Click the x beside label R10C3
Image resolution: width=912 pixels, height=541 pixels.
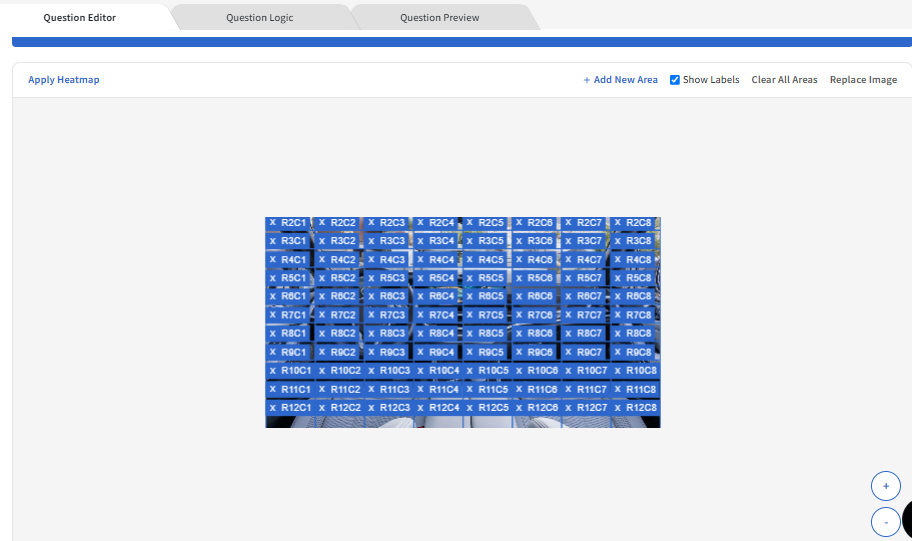(x=371, y=371)
